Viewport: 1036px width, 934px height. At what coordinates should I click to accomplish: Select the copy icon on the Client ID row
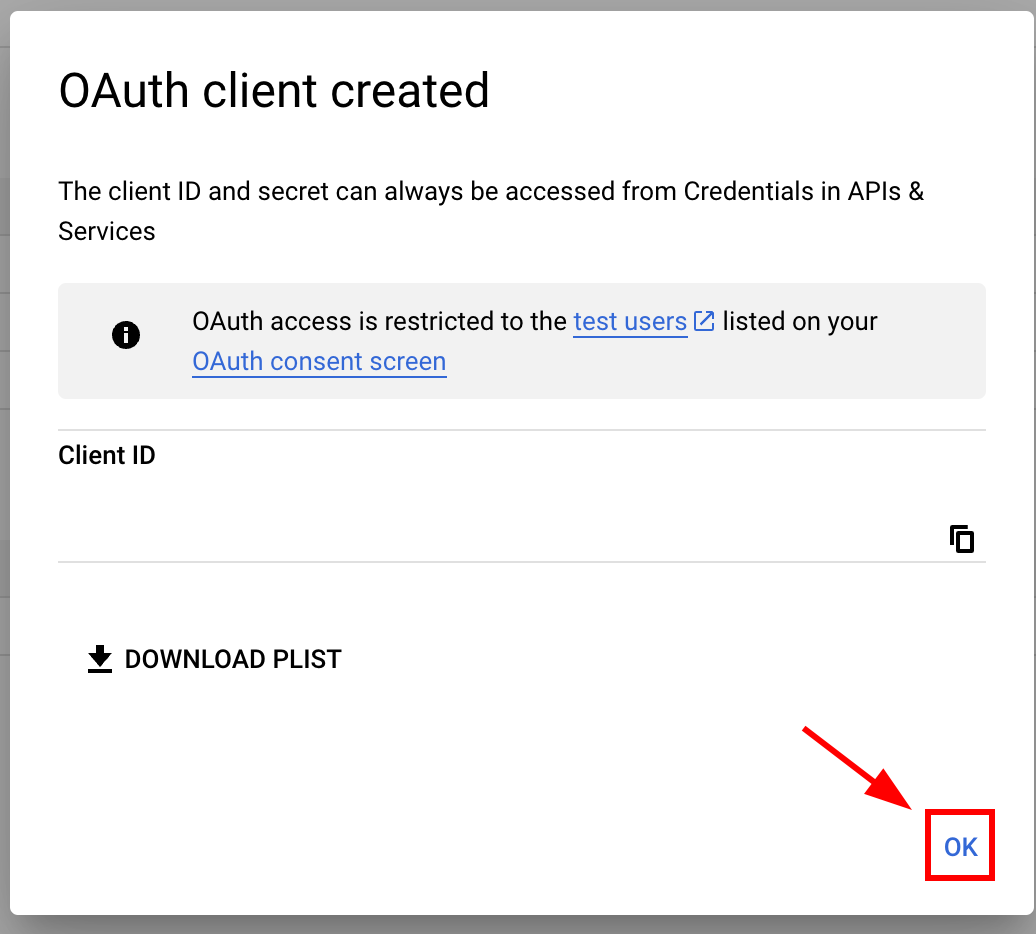(960, 538)
